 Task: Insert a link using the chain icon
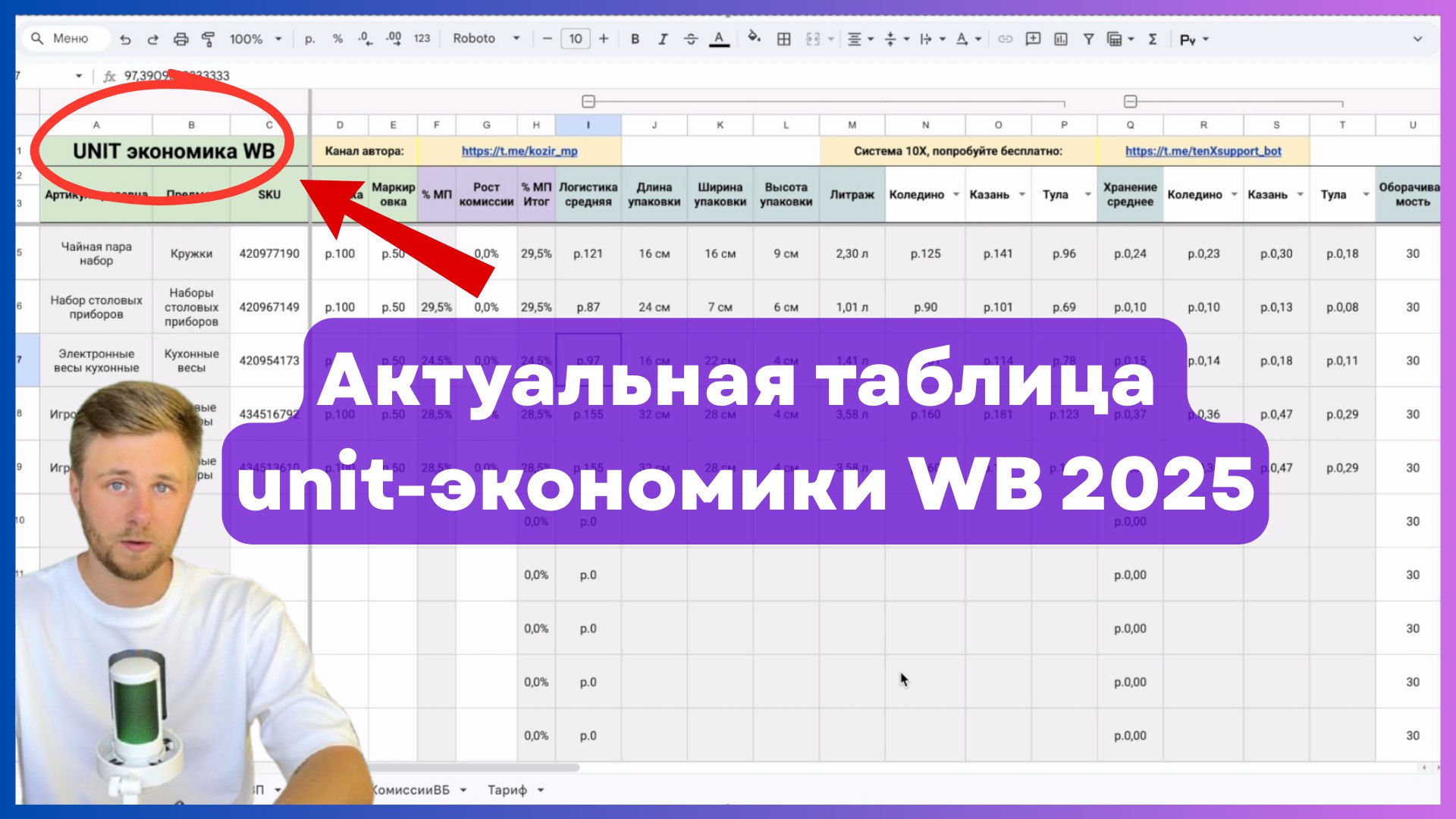(1005, 39)
